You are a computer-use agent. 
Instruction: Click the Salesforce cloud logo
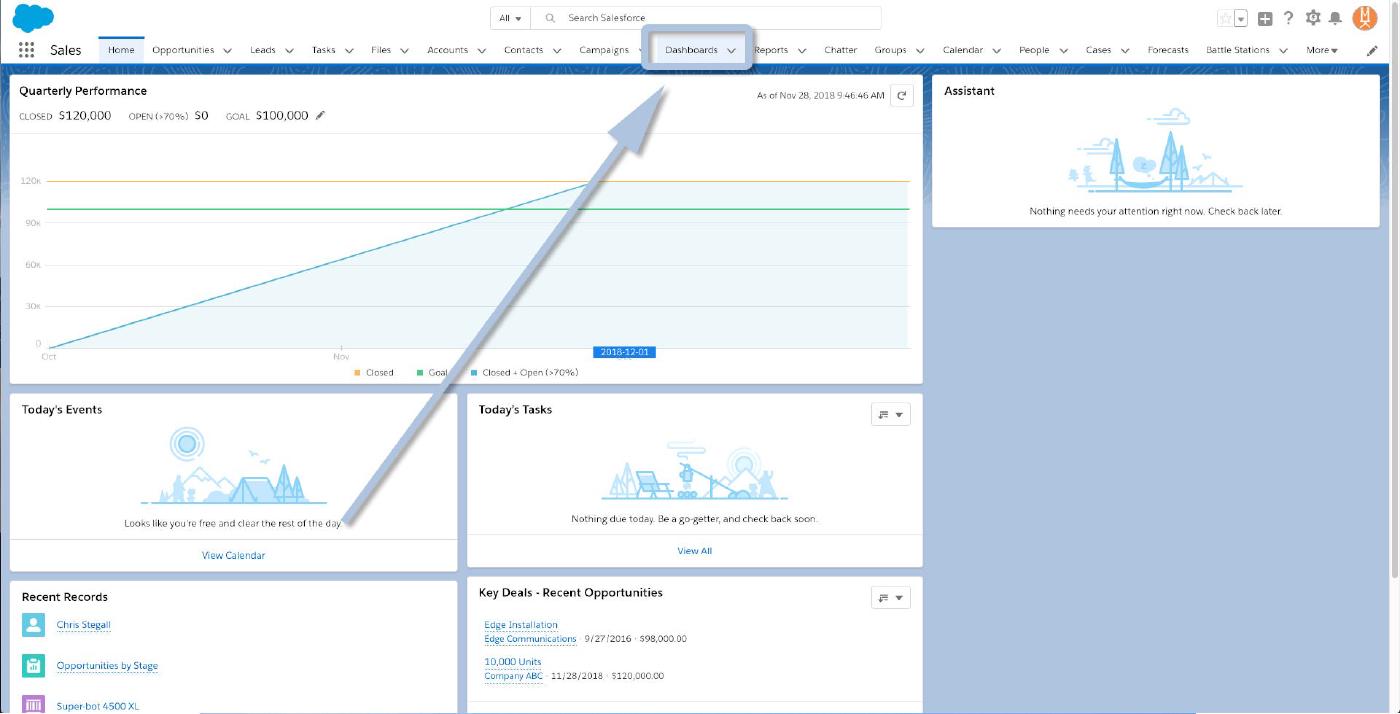point(33,18)
